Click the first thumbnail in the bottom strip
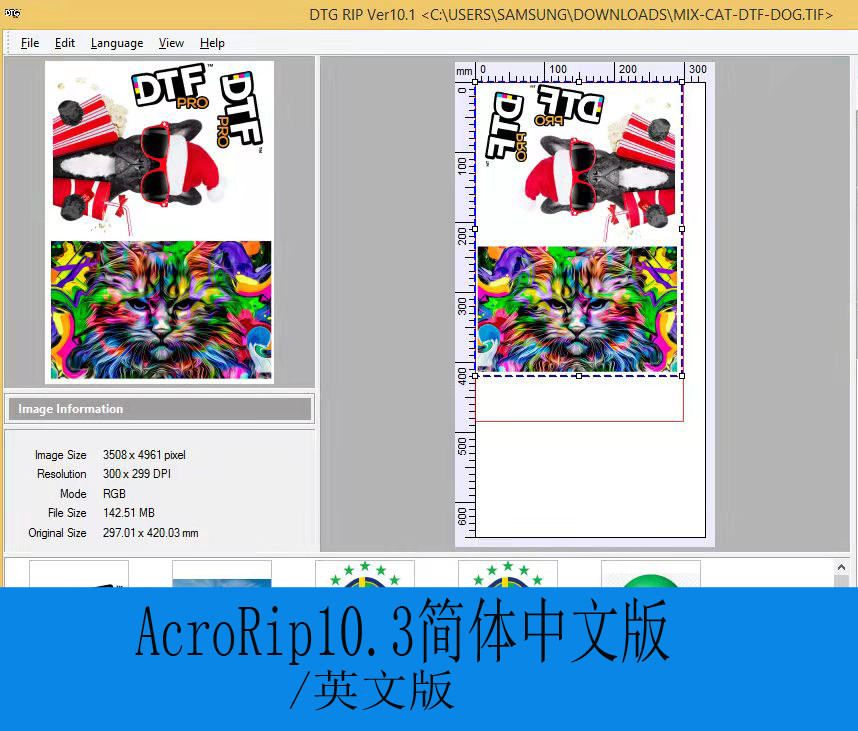 (78, 580)
